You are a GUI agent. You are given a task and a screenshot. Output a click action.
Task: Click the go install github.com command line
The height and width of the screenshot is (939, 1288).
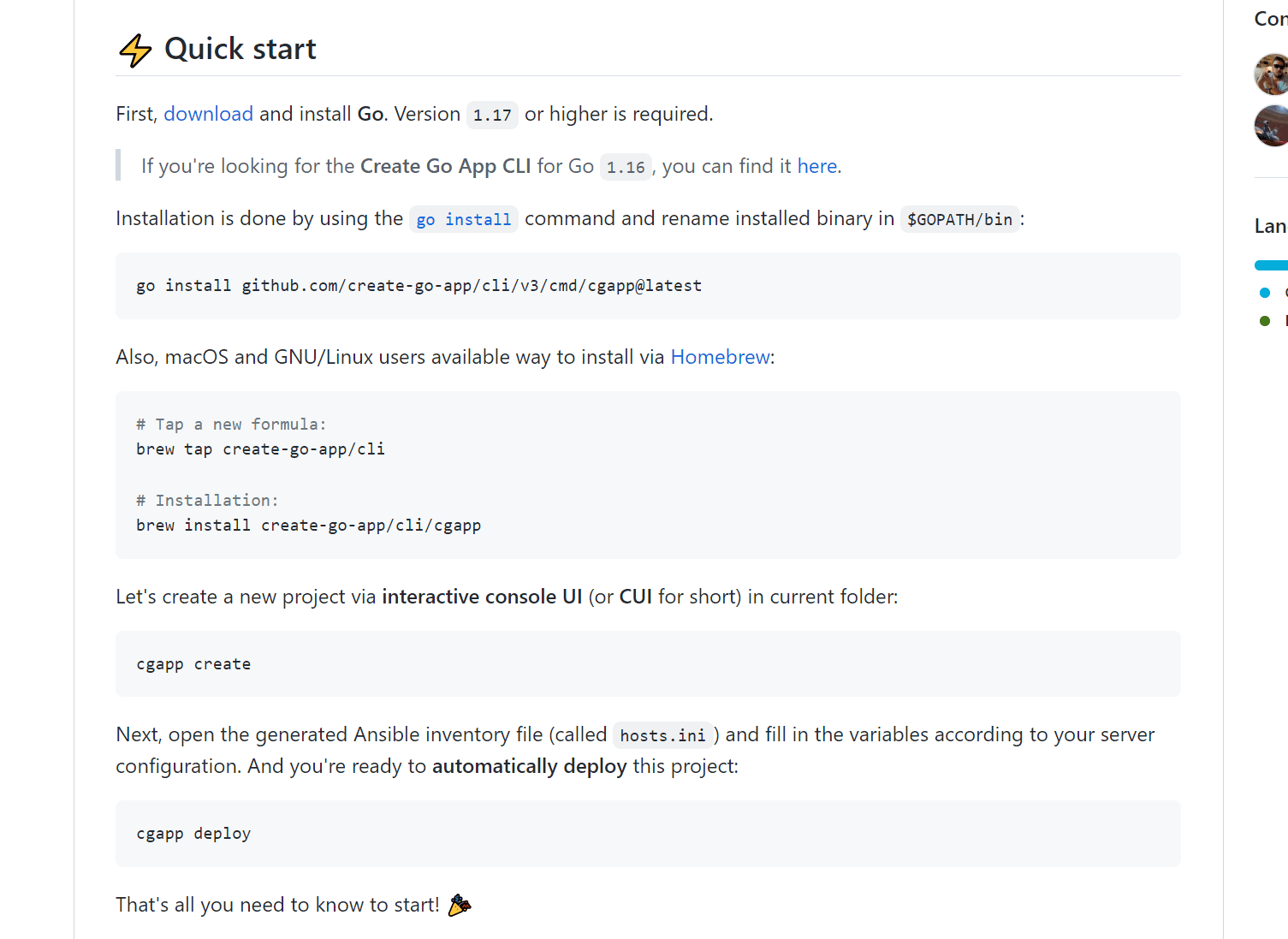418,286
